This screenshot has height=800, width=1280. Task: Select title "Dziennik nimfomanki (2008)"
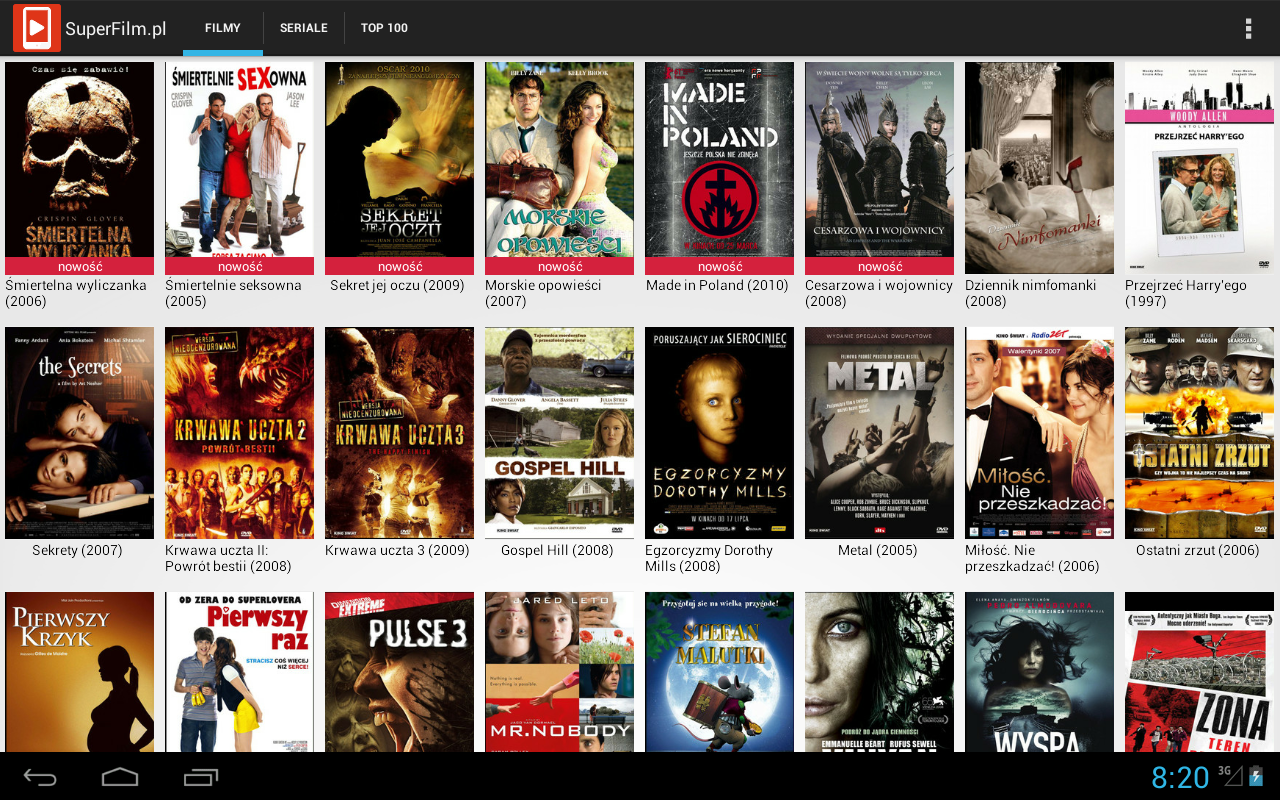point(1031,293)
